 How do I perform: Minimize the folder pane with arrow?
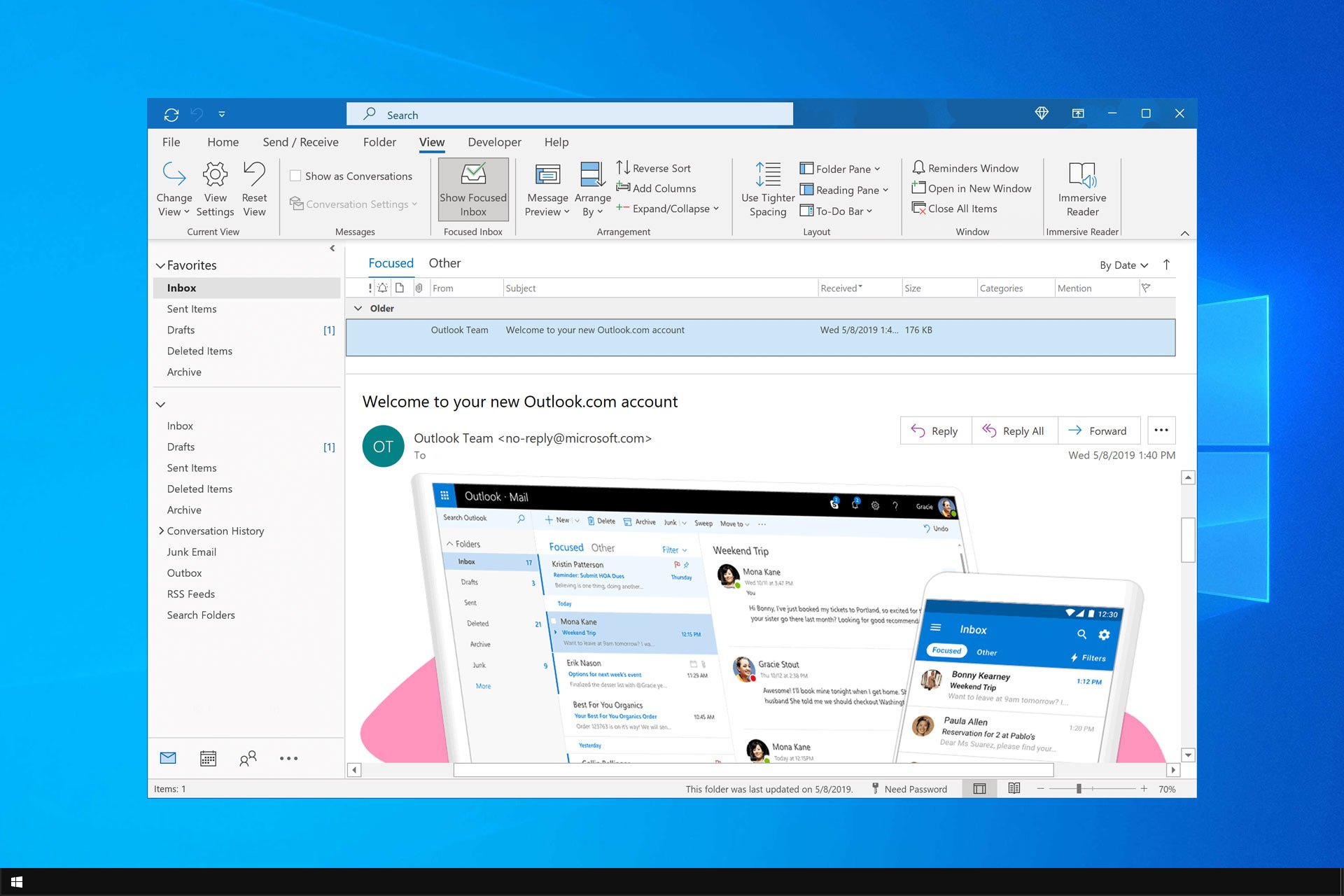[x=332, y=248]
